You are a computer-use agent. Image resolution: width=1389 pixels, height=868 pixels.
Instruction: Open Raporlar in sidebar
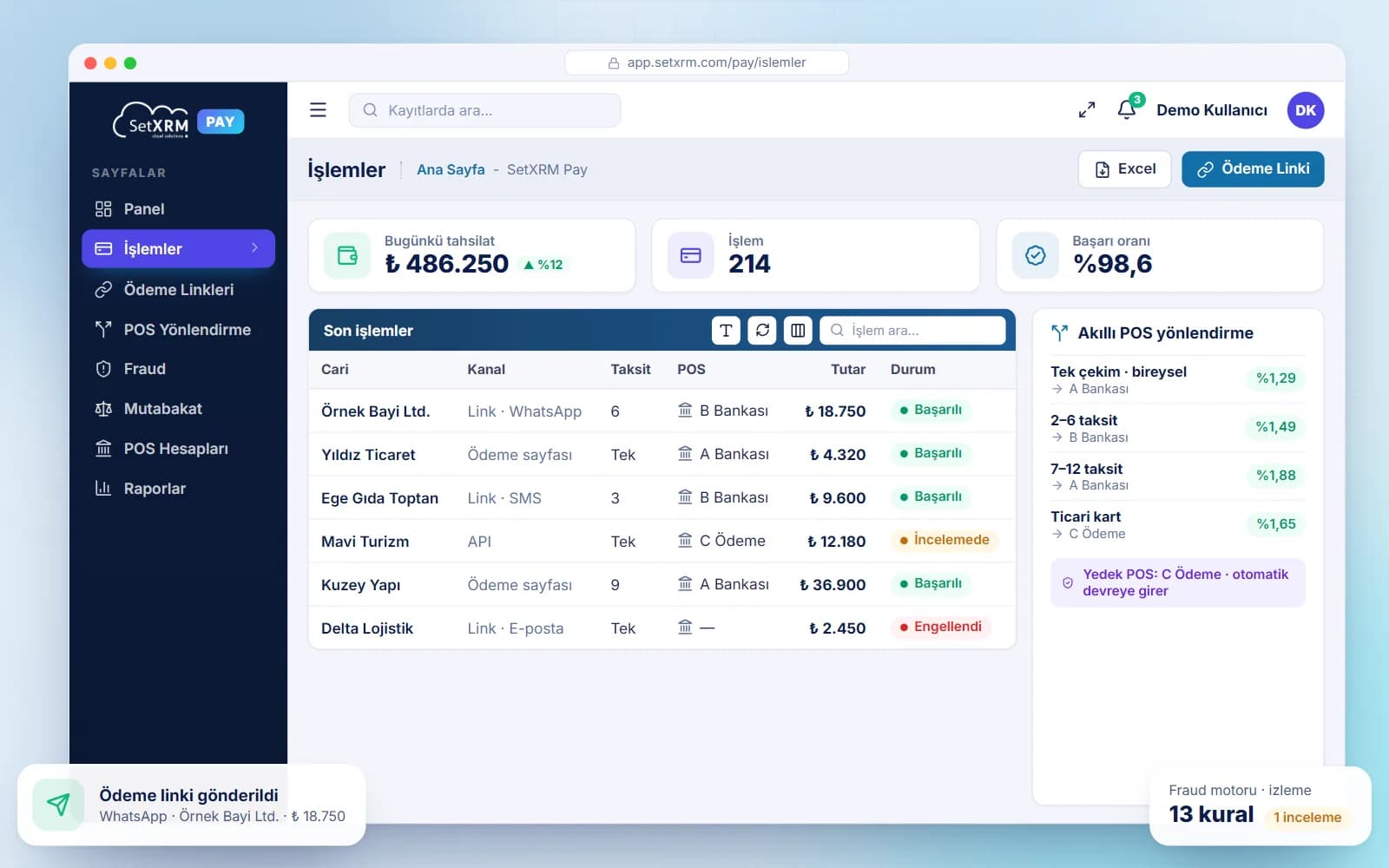click(178, 489)
